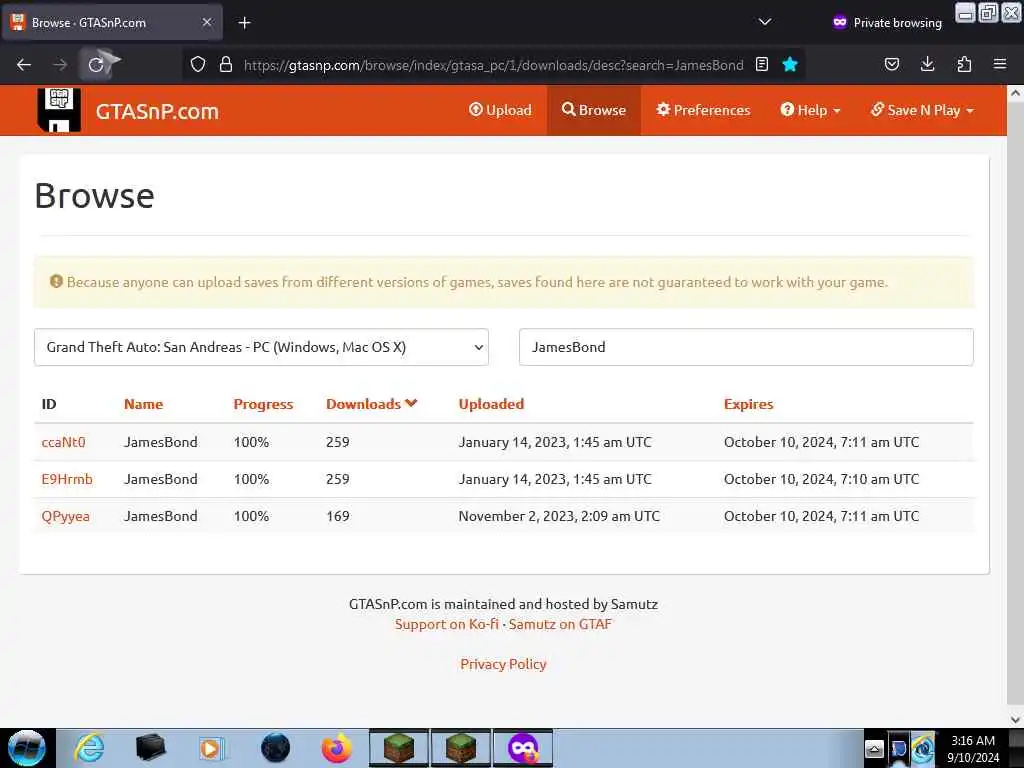Image resolution: width=1024 pixels, height=768 pixels.
Task: Click the browser back arrow
Action: tap(24, 65)
